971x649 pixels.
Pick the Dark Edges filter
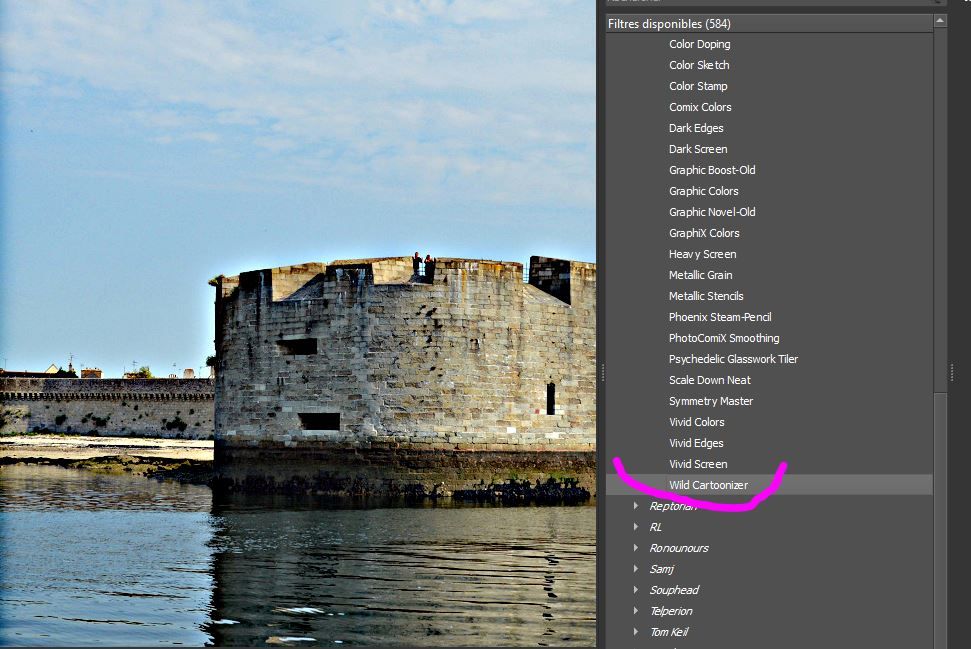point(695,128)
